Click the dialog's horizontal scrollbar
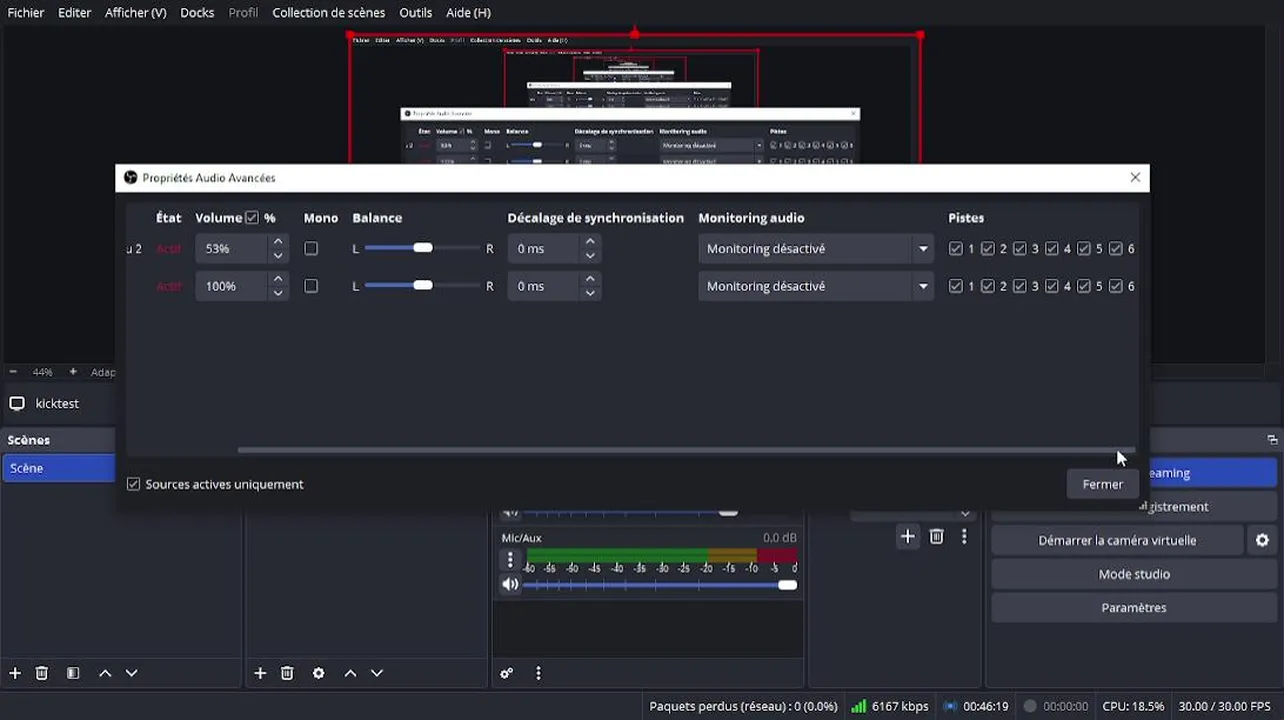The height and width of the screenshot is (720, 1284). [x=685, y=450]
